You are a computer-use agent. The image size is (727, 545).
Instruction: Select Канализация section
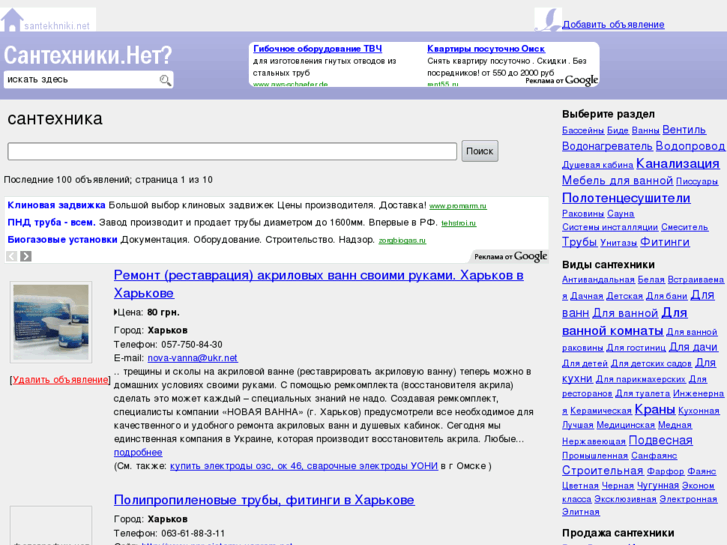click(678, 164)
